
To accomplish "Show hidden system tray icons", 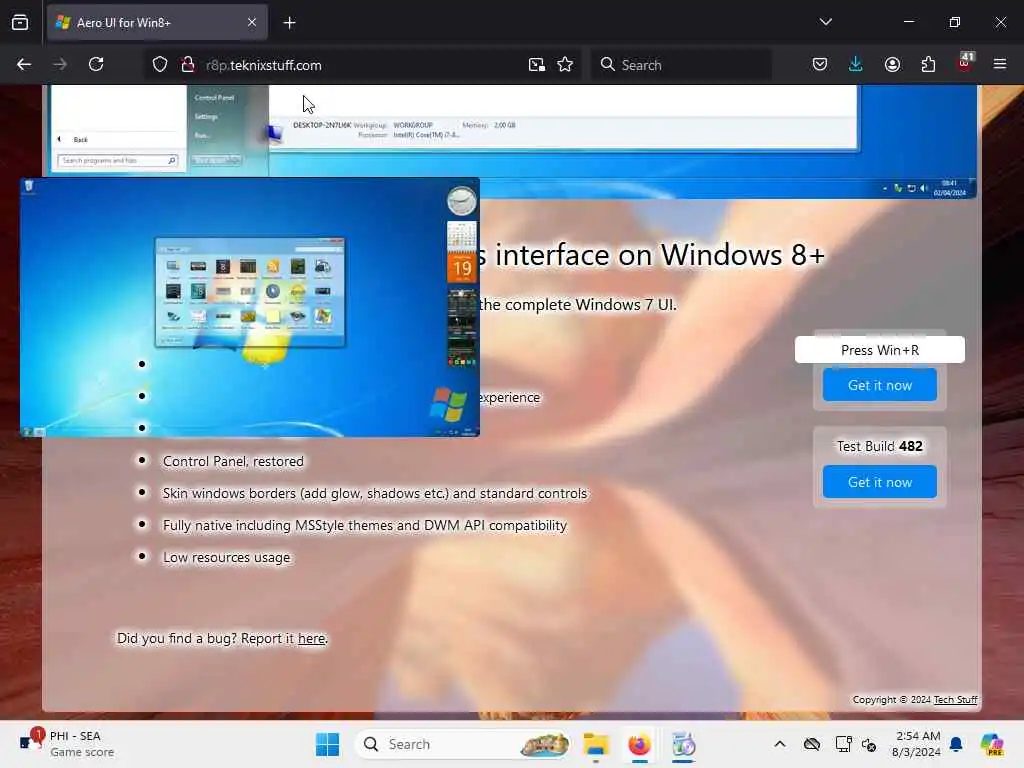I will click(780, 744).
